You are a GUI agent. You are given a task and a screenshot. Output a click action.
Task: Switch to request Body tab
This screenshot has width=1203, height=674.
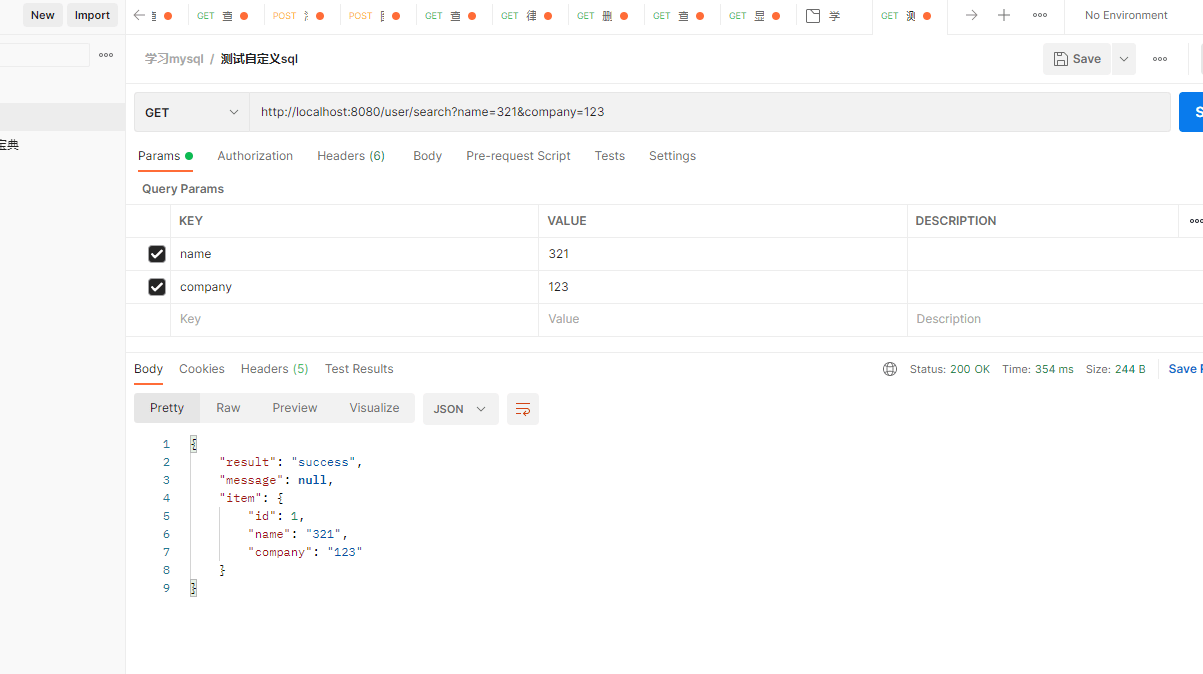[x=427, y=156]
